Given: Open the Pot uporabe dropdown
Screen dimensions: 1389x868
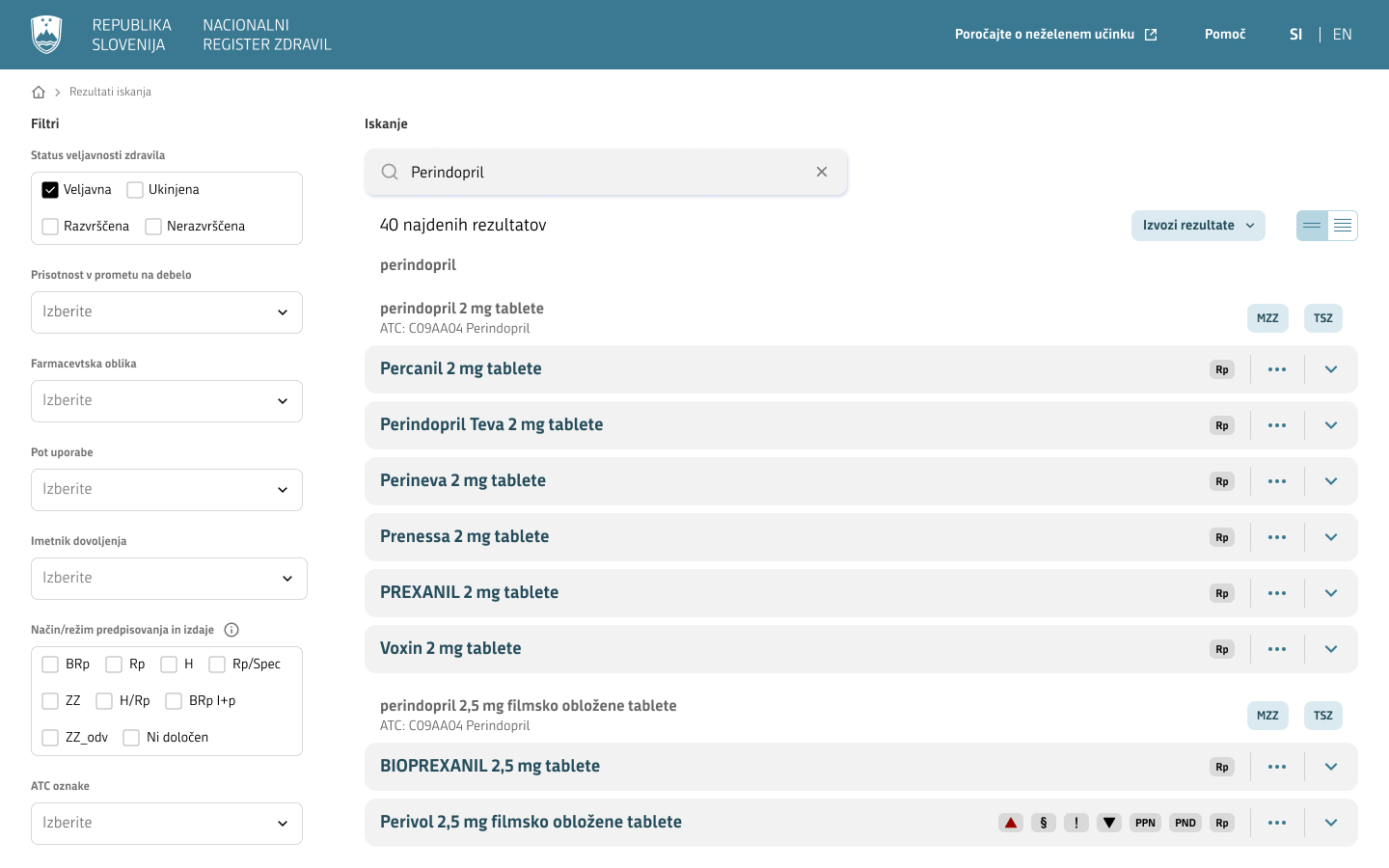Looking at the screenshot, I should (x=167, y=490).
